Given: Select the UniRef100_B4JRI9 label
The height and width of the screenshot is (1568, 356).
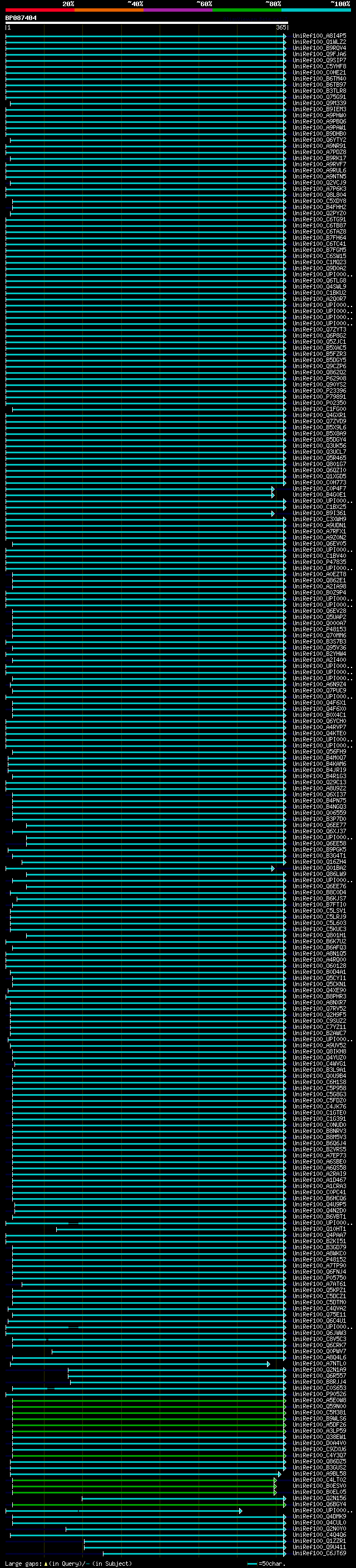Looking at the screenshot, I should (x=319, y=770).
